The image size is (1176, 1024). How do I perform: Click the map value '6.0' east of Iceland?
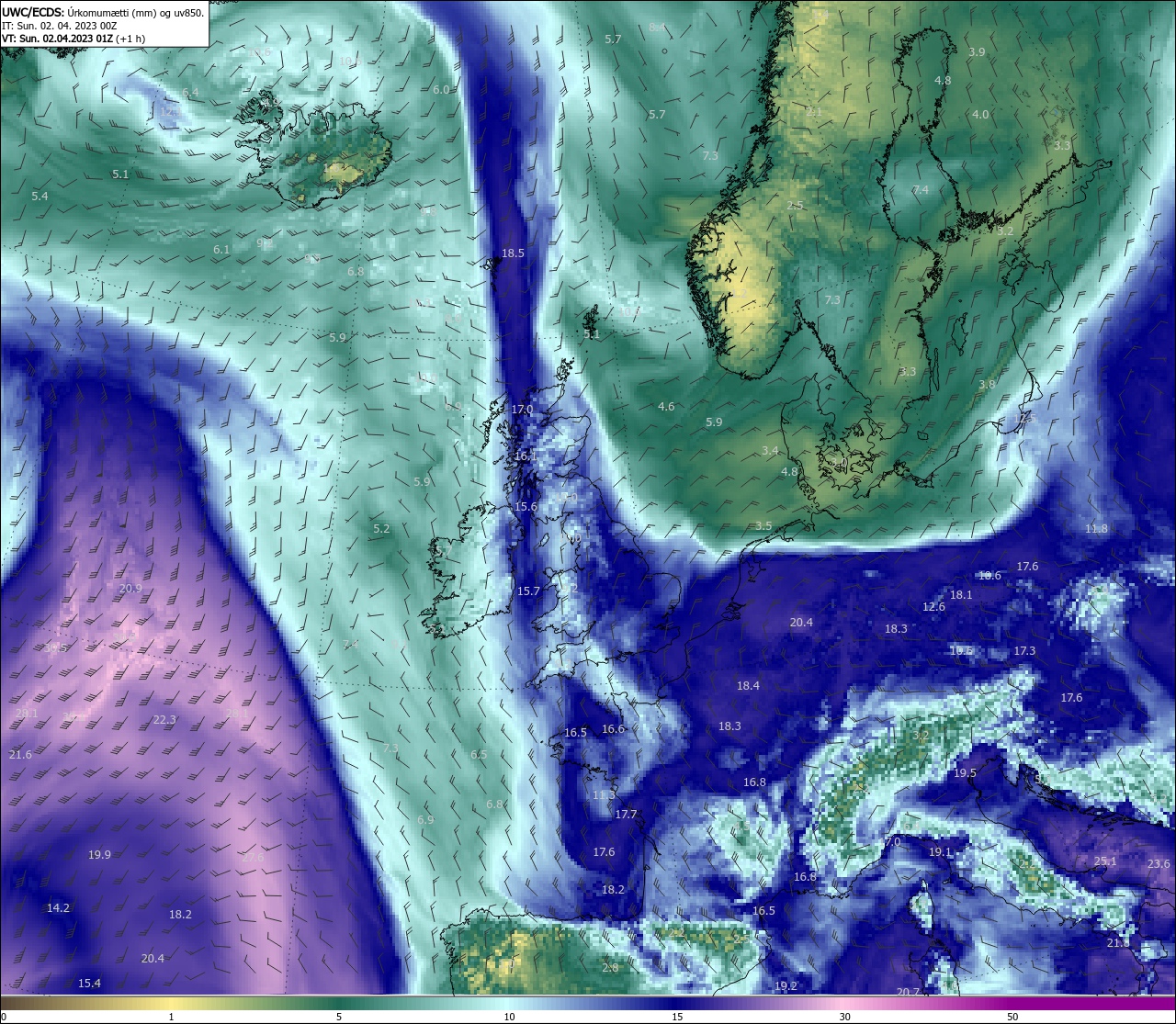click(441, 89)
